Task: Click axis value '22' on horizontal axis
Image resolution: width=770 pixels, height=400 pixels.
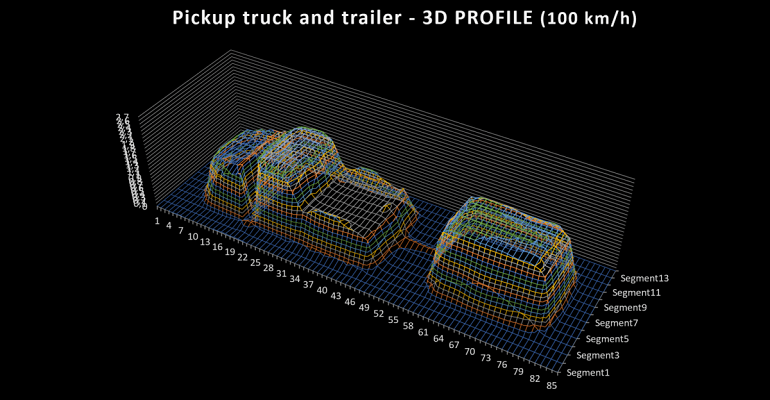Action: 242,257
